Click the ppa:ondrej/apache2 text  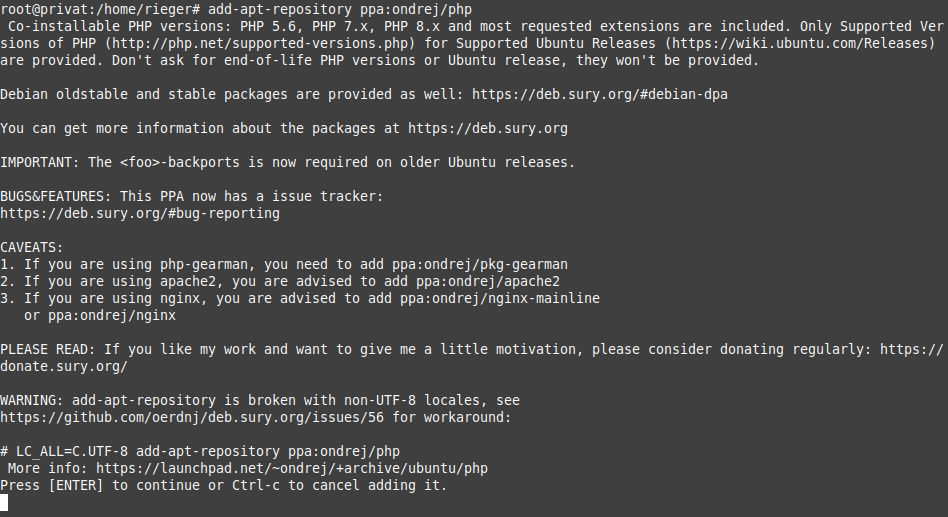pos(487,282)
